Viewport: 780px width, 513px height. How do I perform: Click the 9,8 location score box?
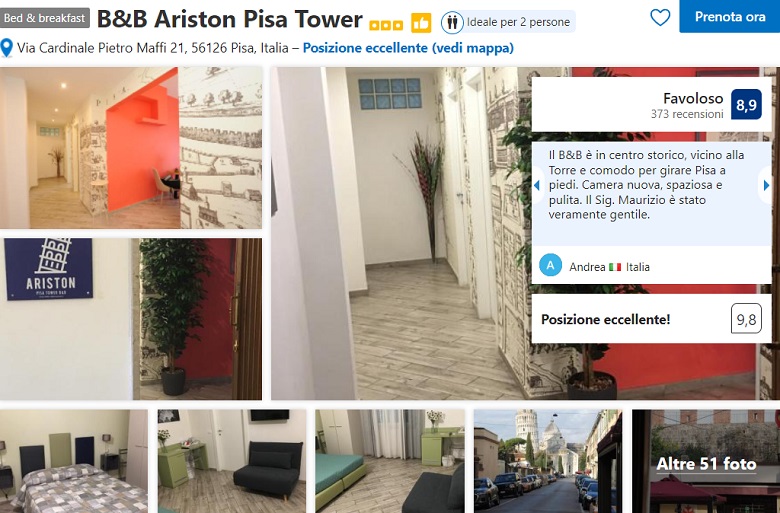(746, 319)
